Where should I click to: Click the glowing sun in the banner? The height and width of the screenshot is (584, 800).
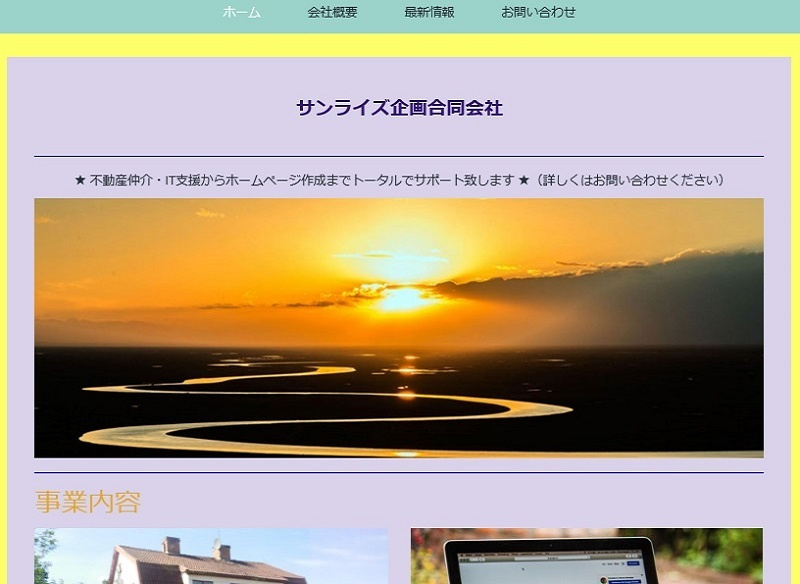pyautogui.click(x=402, y=297)
